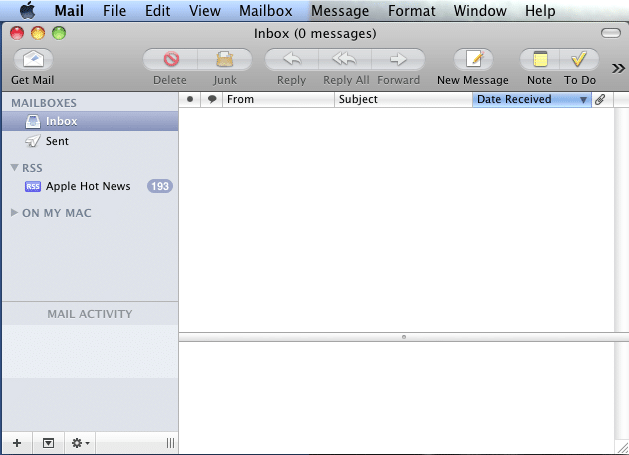Open the Help menu
The height and width of the screenshot is (455, 629).
540,11
